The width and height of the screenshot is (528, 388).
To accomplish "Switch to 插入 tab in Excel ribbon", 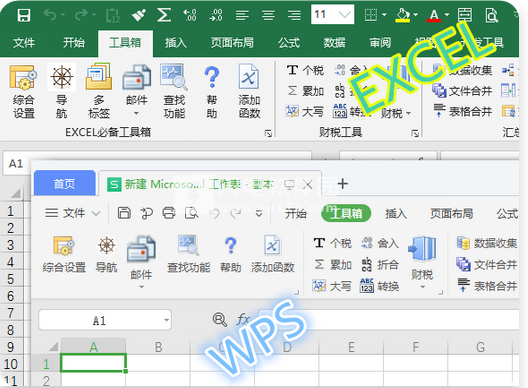I will 176,43.
